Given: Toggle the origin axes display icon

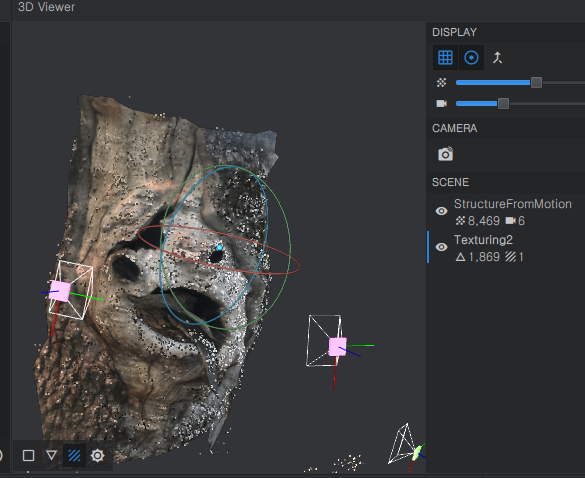Looking at the screenshot, I should click(x=497, y=57).
